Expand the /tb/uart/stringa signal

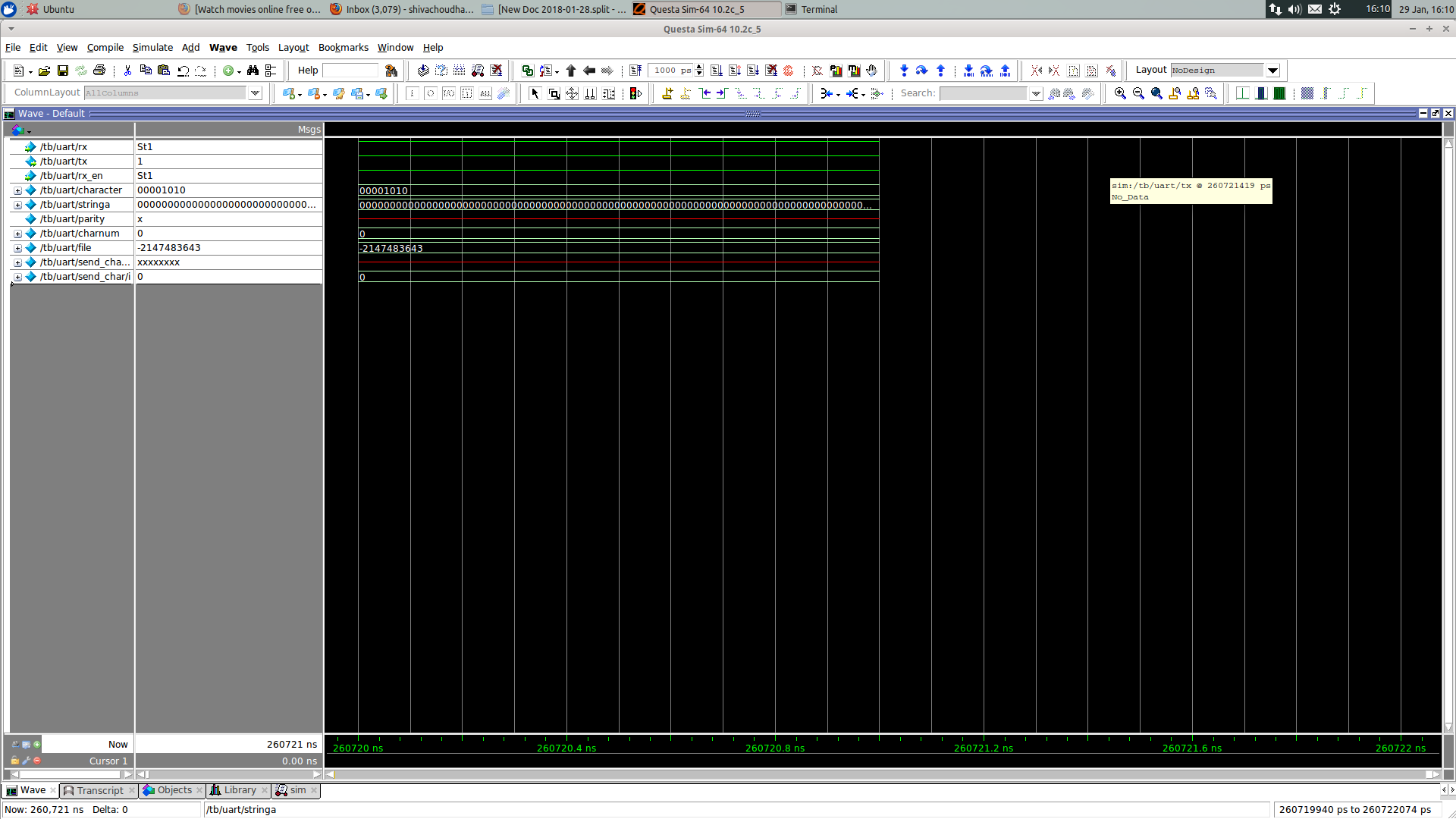coord(17,204)
